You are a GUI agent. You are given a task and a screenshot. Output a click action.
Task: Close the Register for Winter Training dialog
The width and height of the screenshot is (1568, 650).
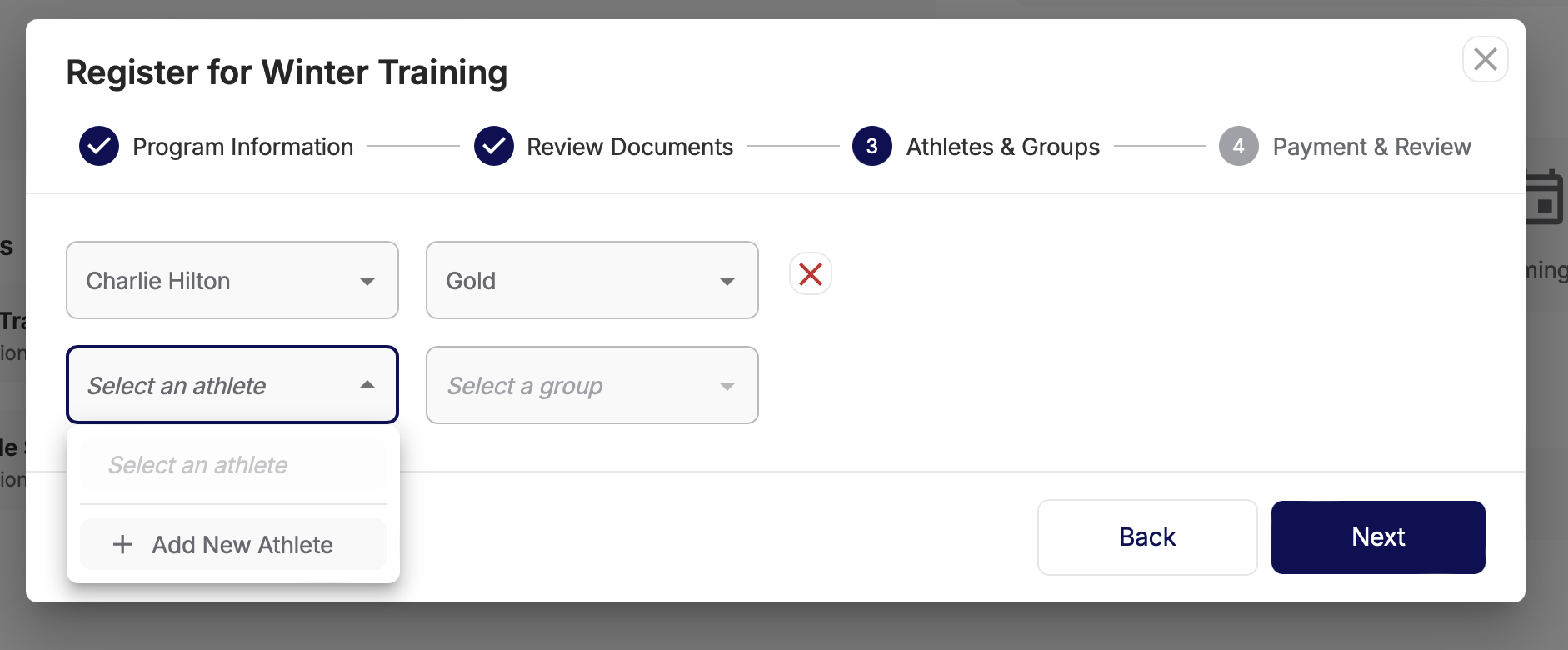pyautogui.click(x=1485, y=59)
